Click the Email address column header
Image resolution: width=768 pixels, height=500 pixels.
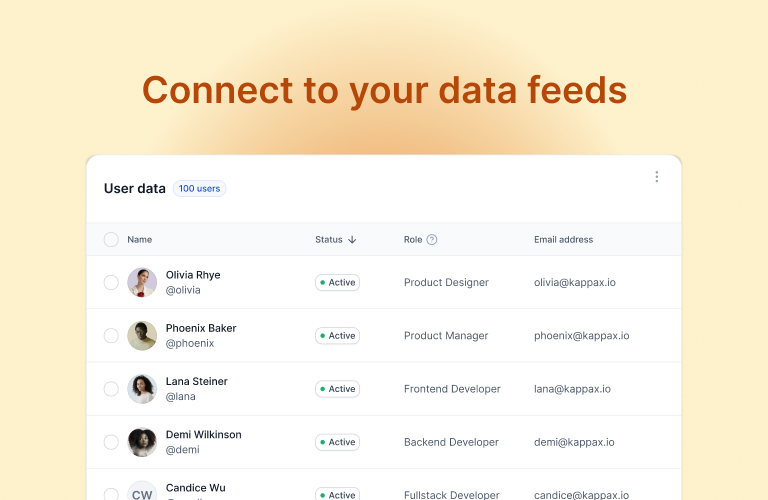tap(563, 239)
